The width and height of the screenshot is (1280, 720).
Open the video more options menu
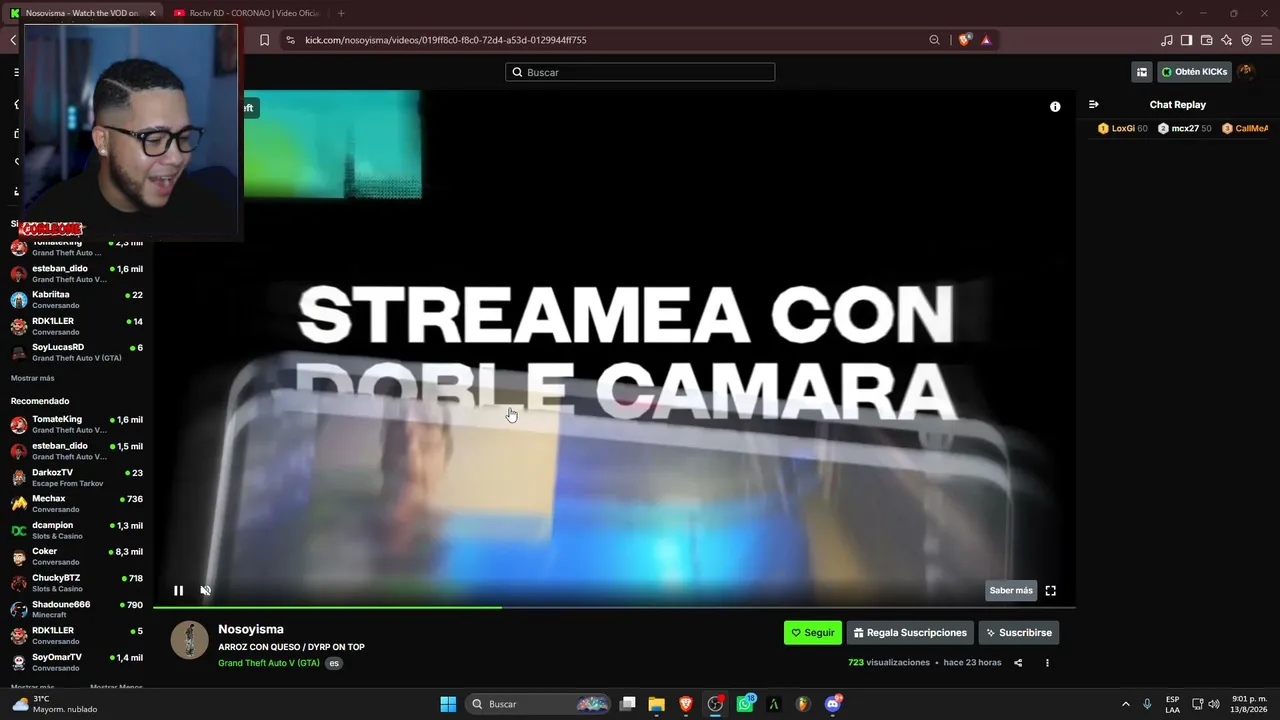1047,662
